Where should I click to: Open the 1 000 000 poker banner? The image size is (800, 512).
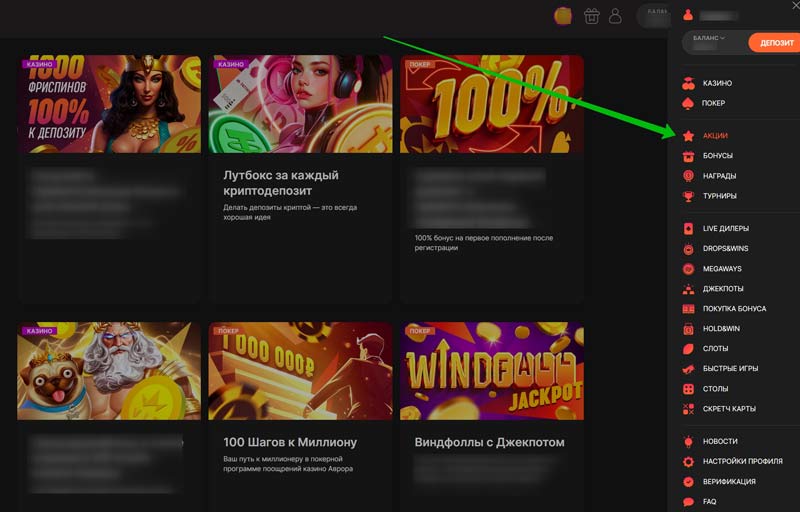click(301, 371)
